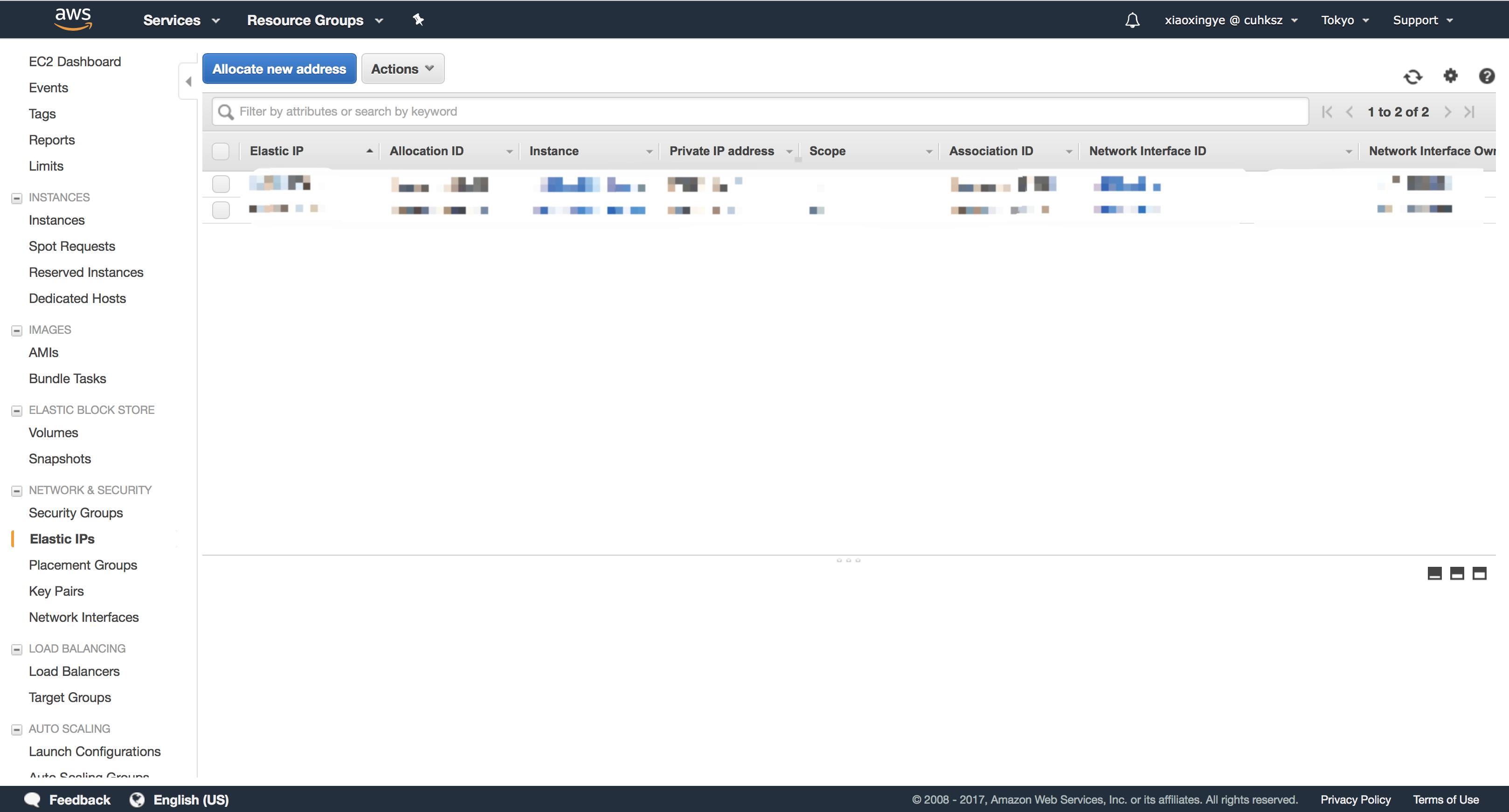
Task: Open Reports in sidebar
Action: tap(52, 140)
